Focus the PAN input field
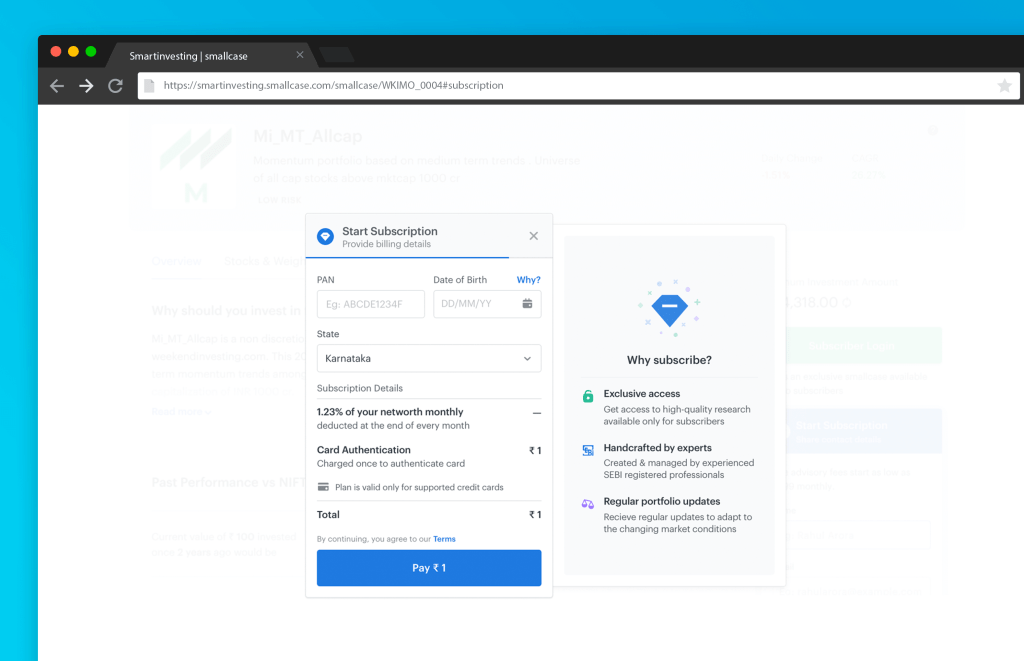 [x=370, y=304]
